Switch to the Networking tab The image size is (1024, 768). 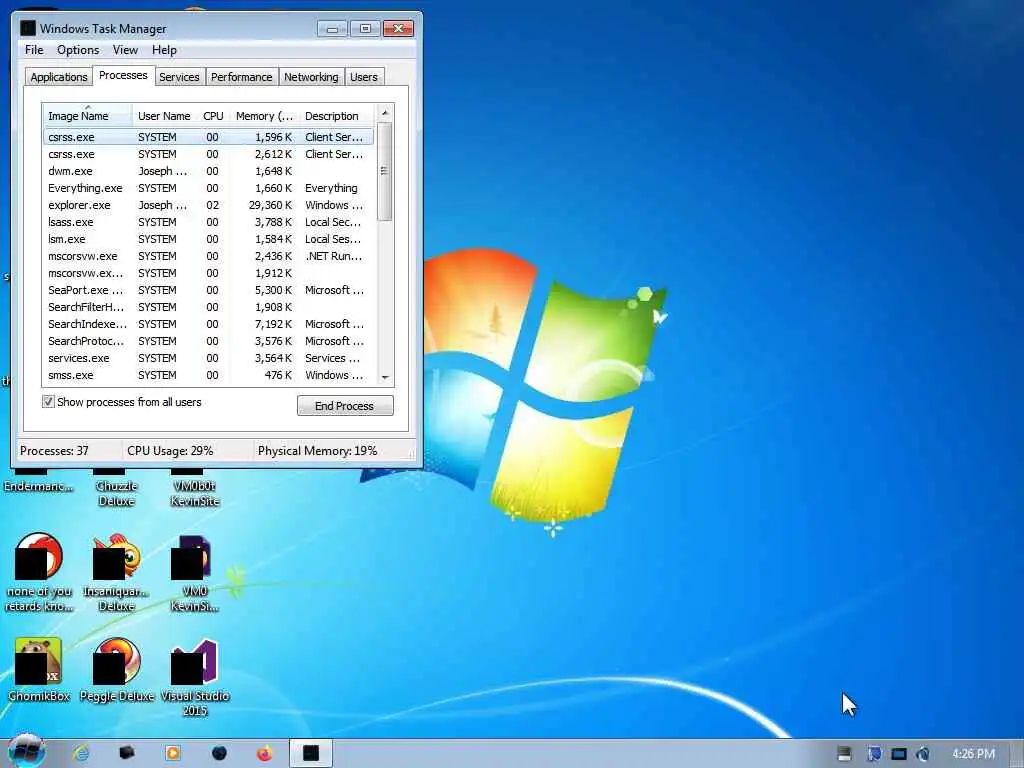[311, 77]
